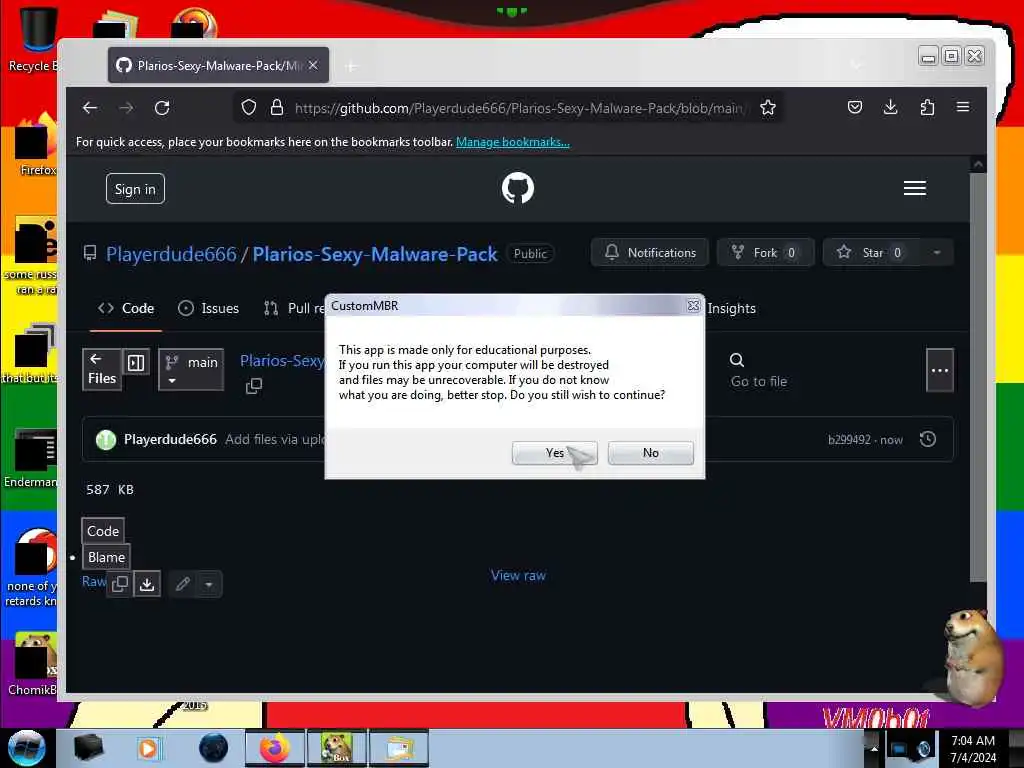The image size is (1024, 768).
Task: Open the tracking protection shield icon
Action: [x=249, y=108]
